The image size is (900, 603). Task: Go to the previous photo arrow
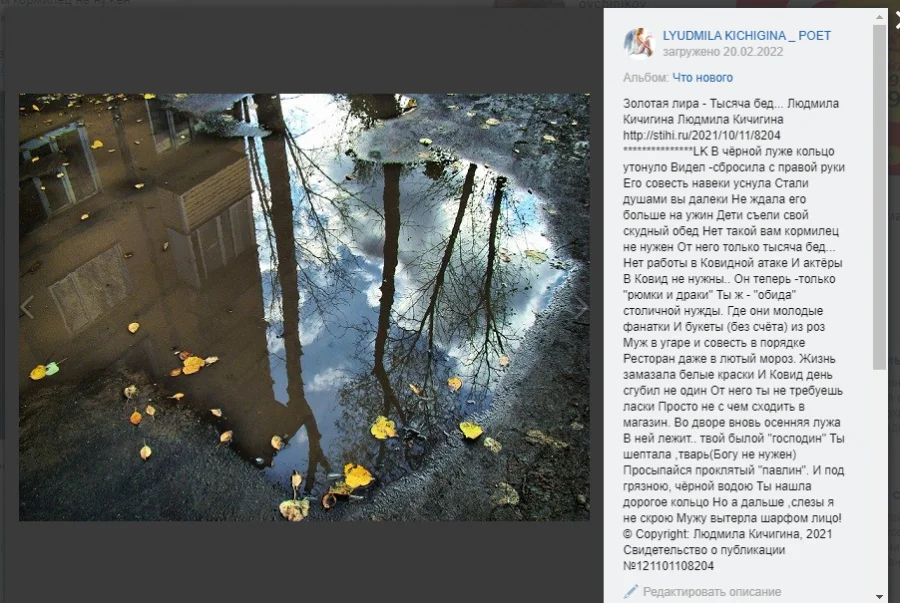coord(27,307)
